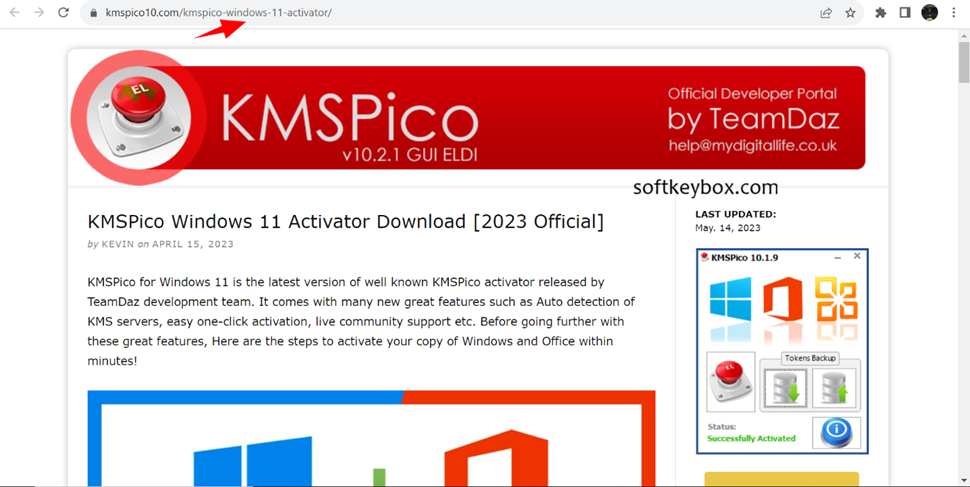Click the KMSPico red button logo

[x=137, y=118]
